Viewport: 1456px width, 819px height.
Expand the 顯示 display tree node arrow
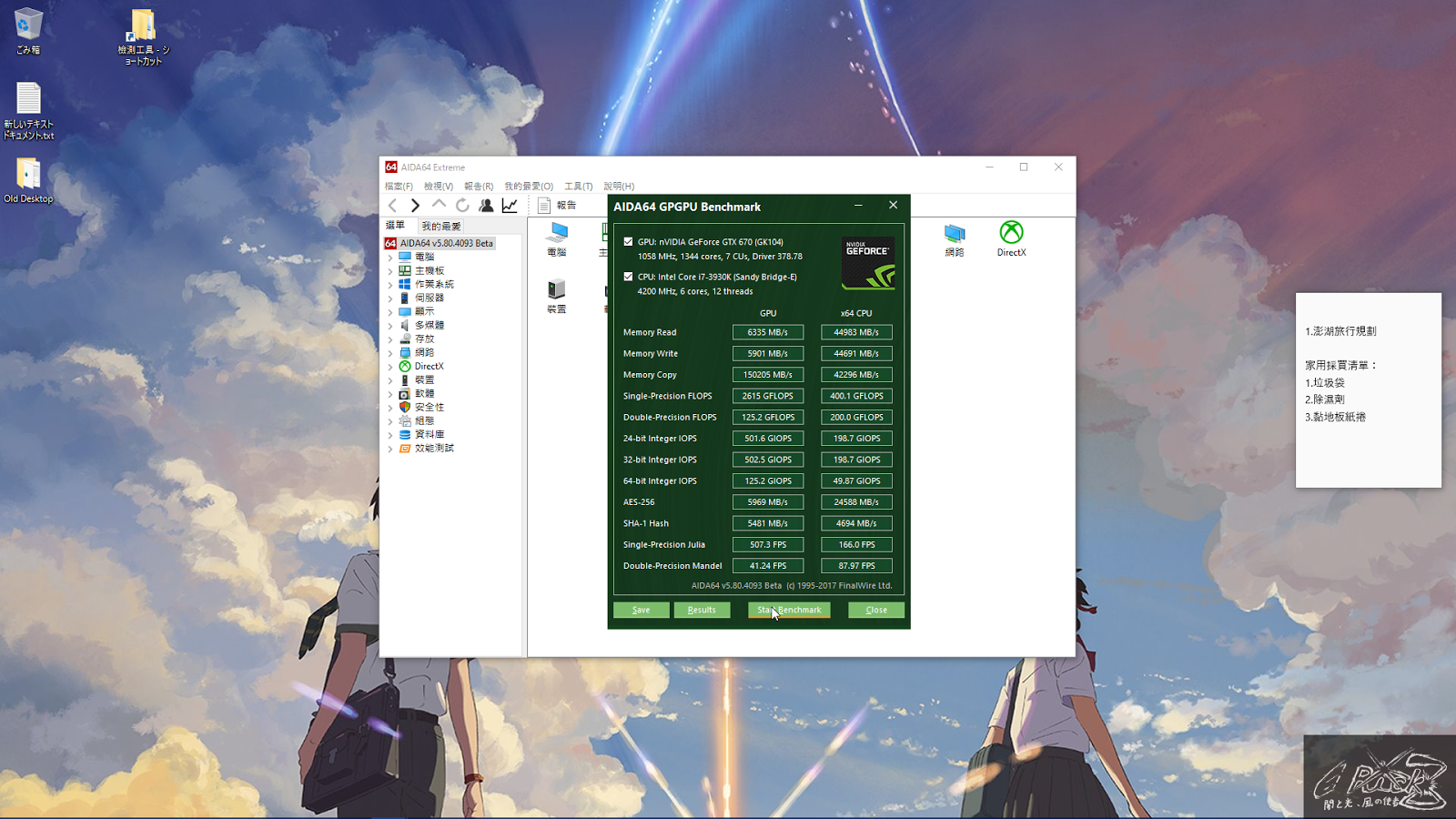[390, 312]
